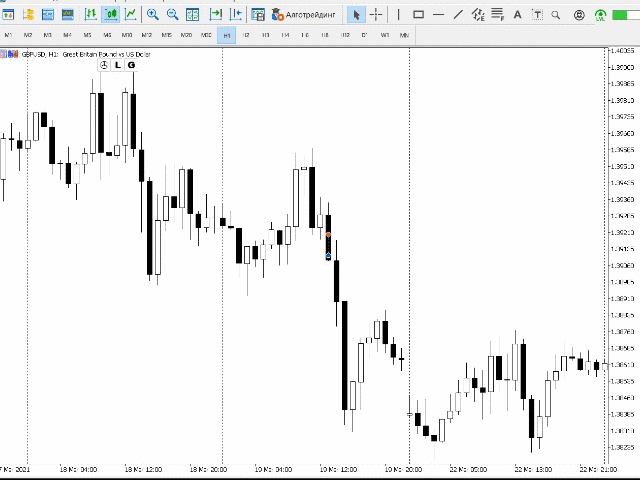Switch chart to line chart style

(x=130, y=15)
